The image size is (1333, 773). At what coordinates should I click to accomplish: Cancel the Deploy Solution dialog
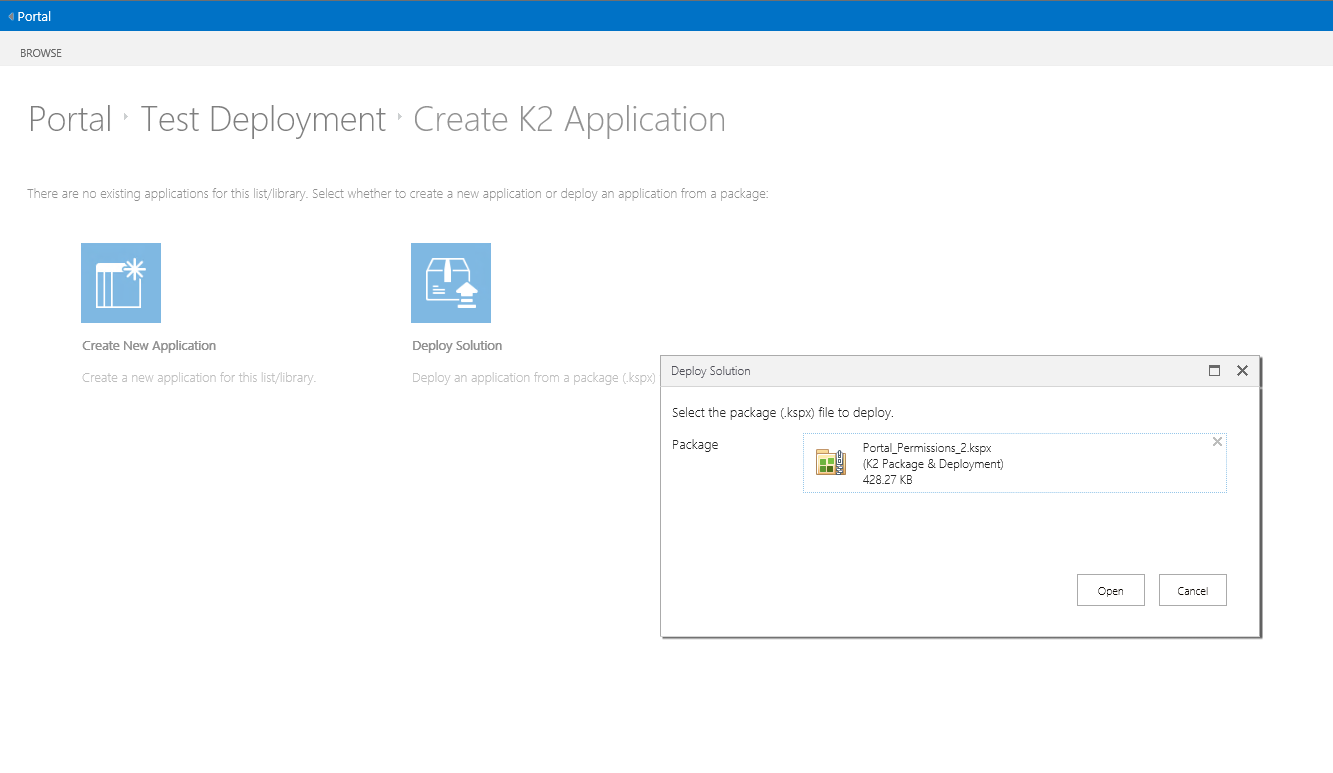coord(1193,590)
